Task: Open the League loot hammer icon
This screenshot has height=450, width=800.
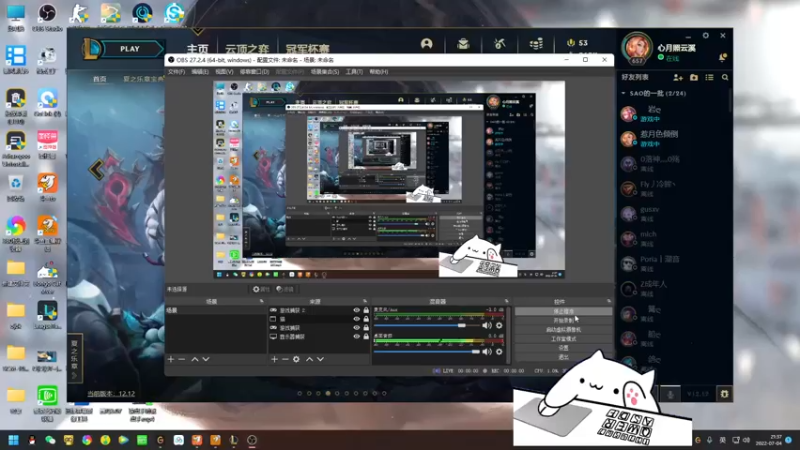Action: pyautogui.click(x=499, y=44)
